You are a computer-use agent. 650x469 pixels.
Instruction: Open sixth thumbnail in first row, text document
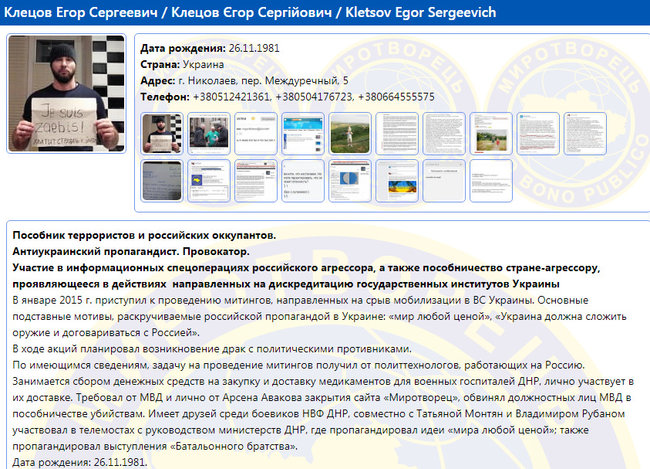pos(396,134)
